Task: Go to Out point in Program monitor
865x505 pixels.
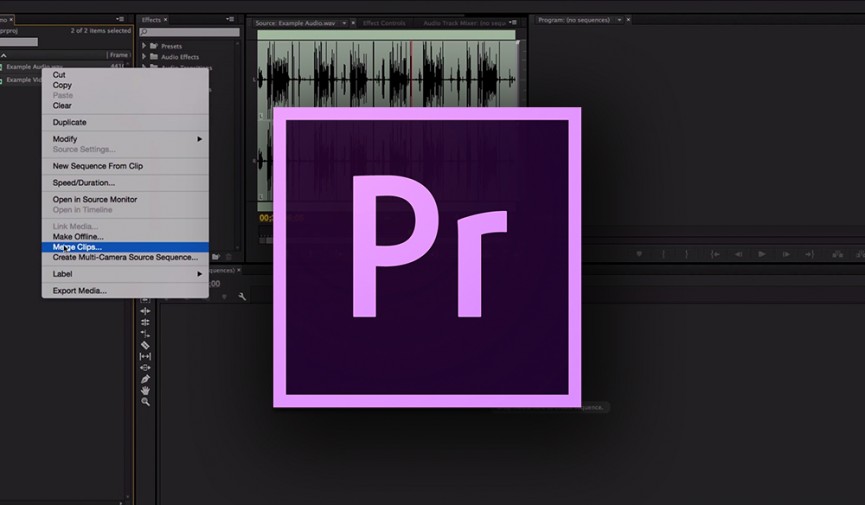Action: click(x=809, y=254)
